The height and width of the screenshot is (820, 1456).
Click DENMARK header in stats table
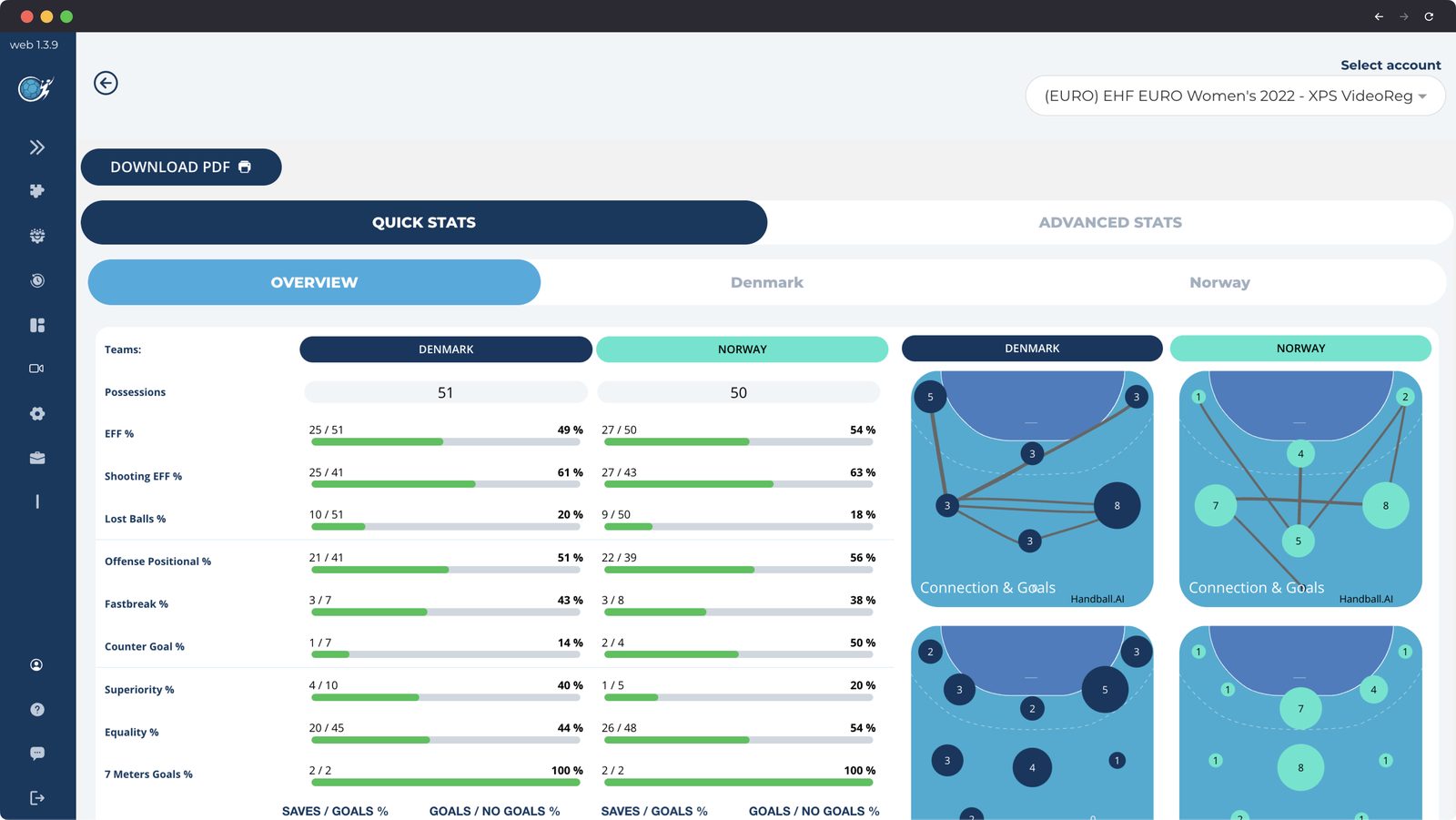tap(446, 349)
